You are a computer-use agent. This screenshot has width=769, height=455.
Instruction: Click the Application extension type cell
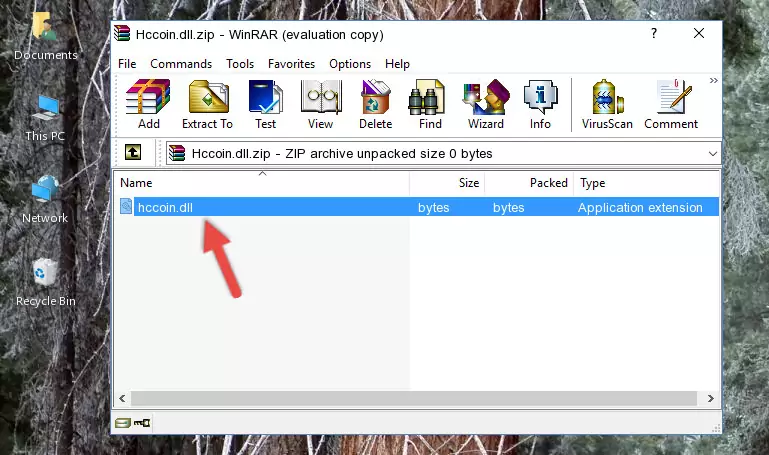click(640, 207)
